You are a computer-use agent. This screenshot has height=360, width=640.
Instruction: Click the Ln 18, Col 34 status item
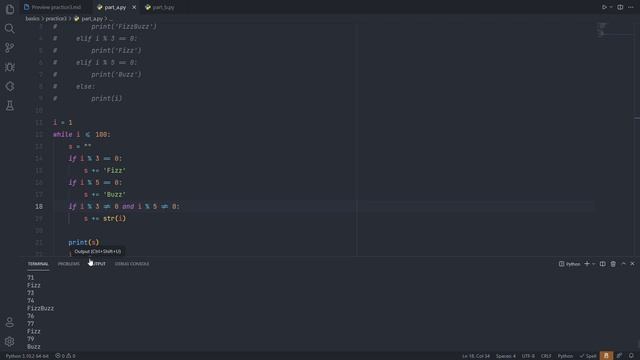point(476,356)
